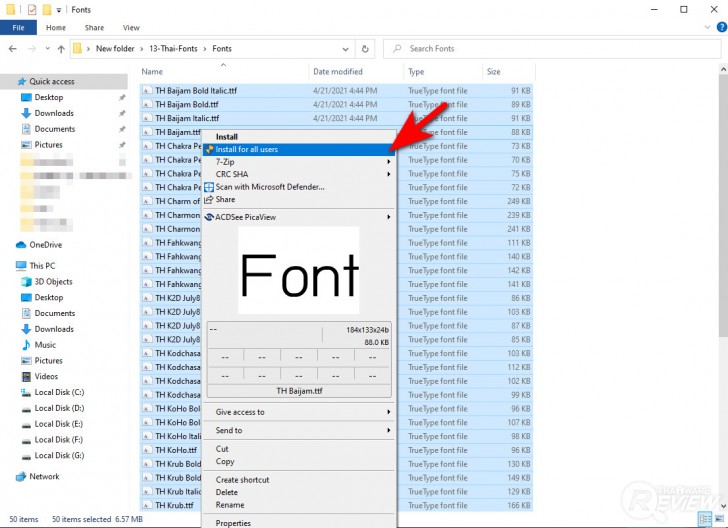Image resolution: width=728 pixels, height=528 pixels.
Task: Open the File ribbon tab
Action: coord(18,27)
